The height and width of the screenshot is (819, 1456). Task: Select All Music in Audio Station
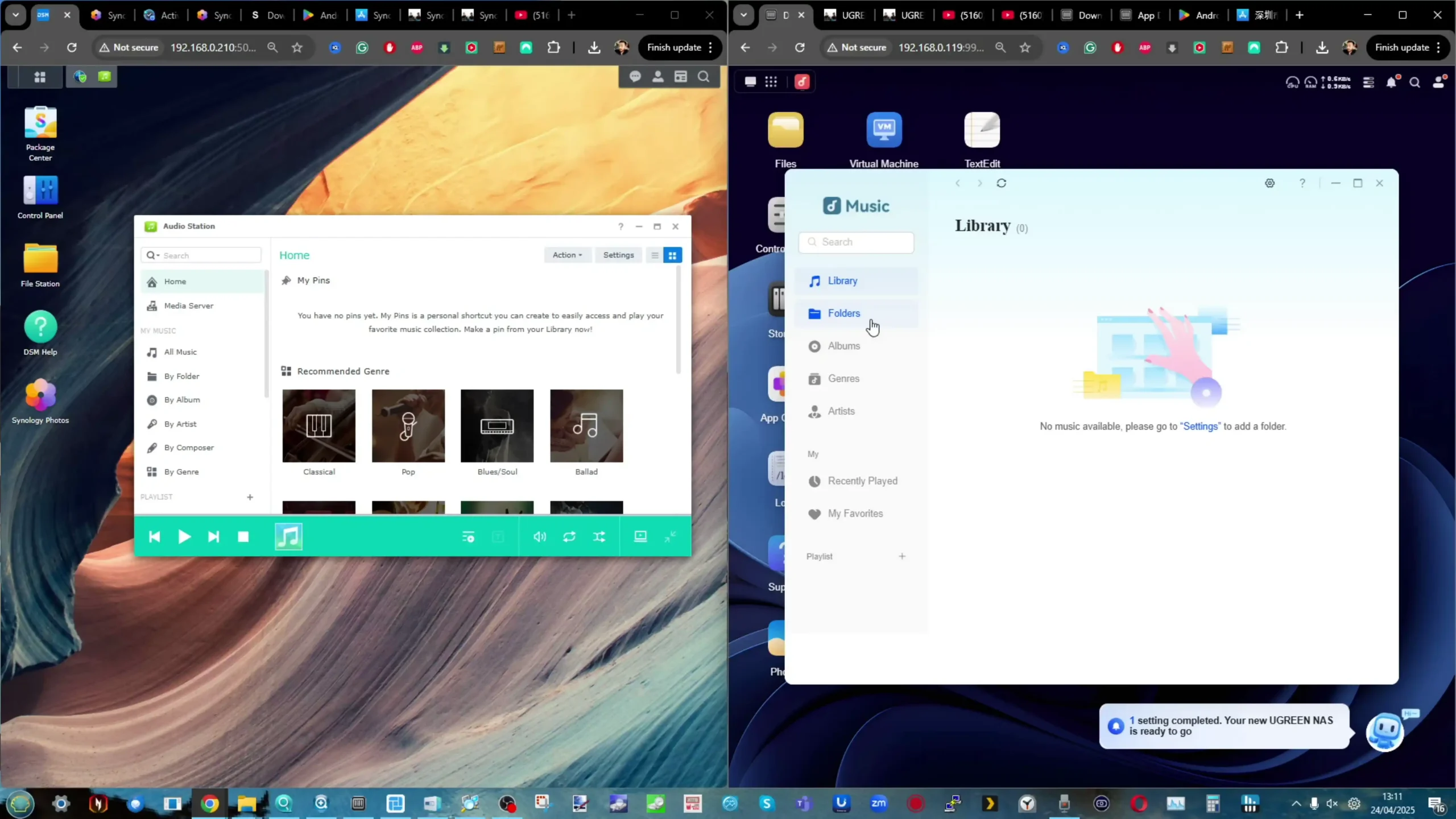pos(202,352)
